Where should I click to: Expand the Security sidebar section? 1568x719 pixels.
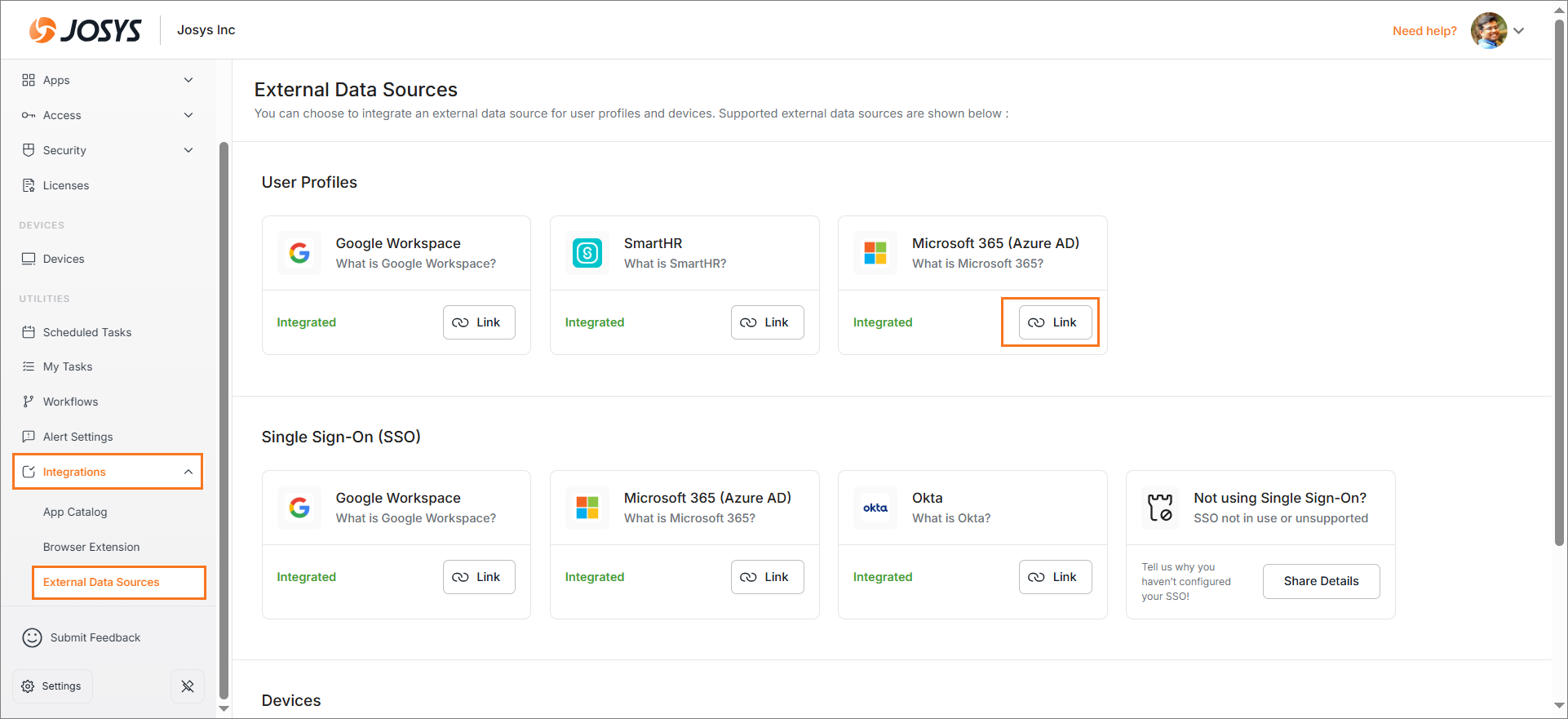pyautogui.click(x=188, y=150)
